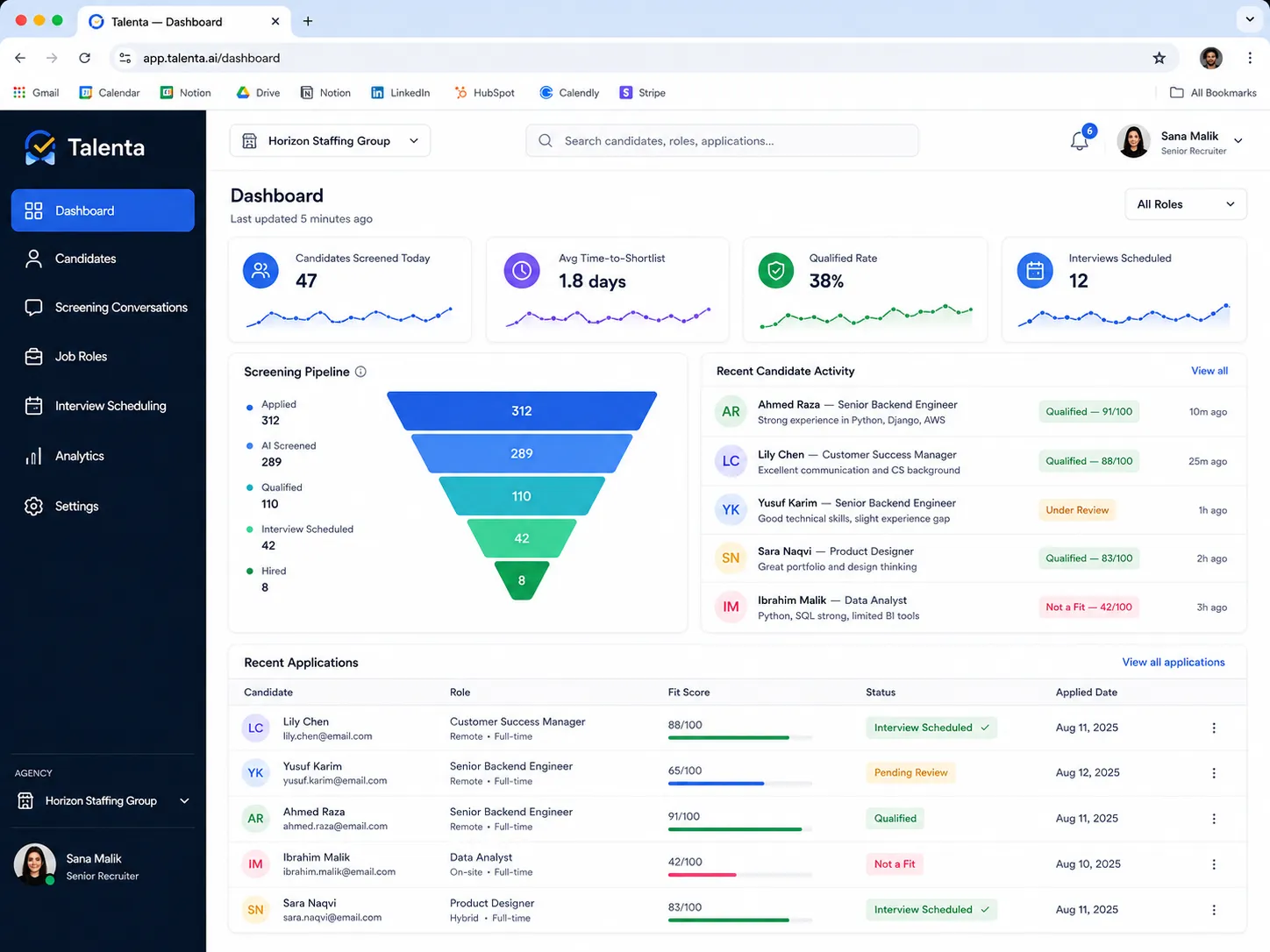The width and height of the screenshot is (1270, 952).
Task: Click Ibrahim Malik's 42/100 fit score bar
Action: [x=740, y=875]
